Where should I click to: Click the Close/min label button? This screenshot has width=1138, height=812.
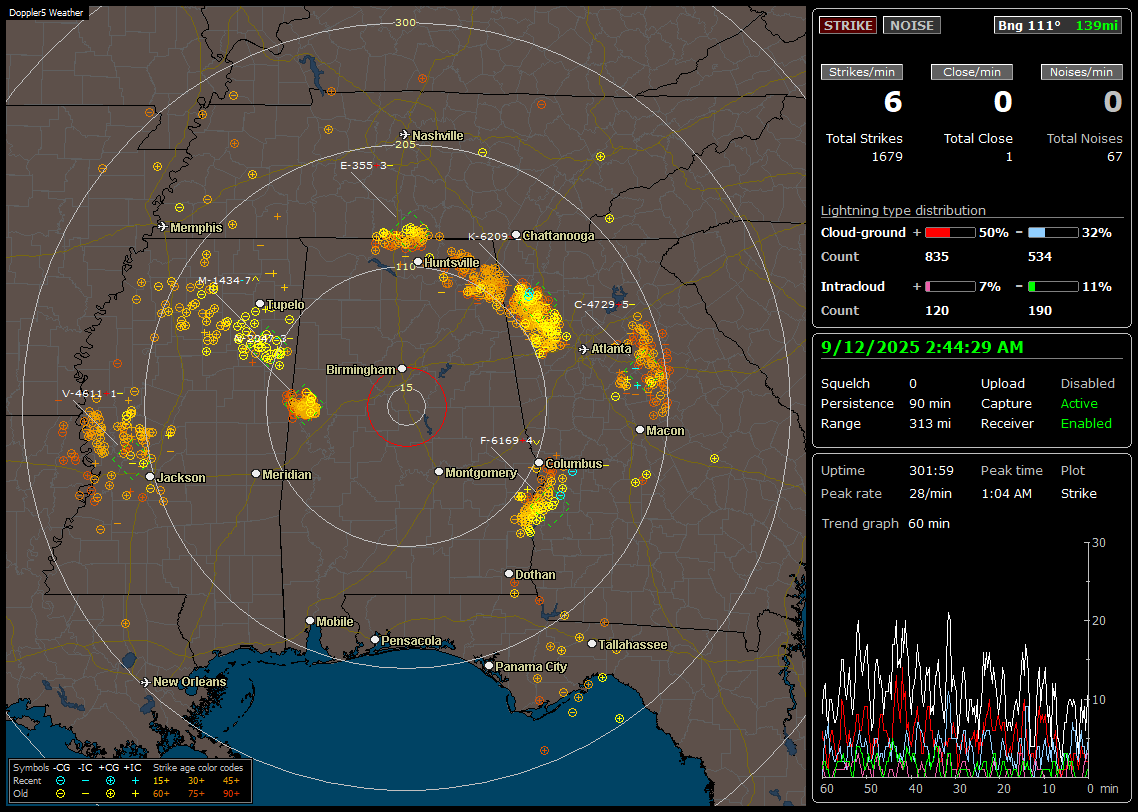pos(972,72)
